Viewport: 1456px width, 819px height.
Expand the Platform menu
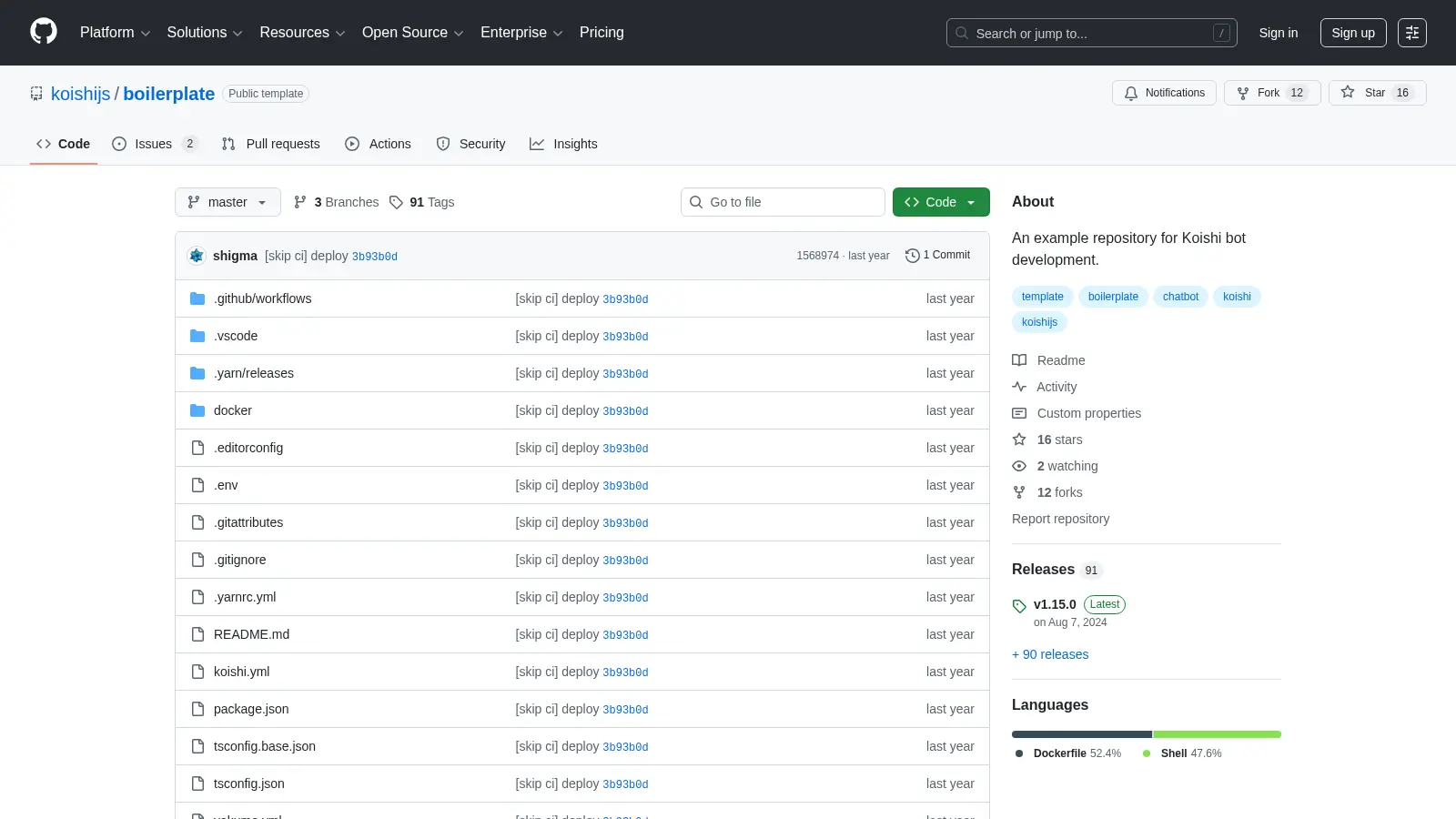115,32
